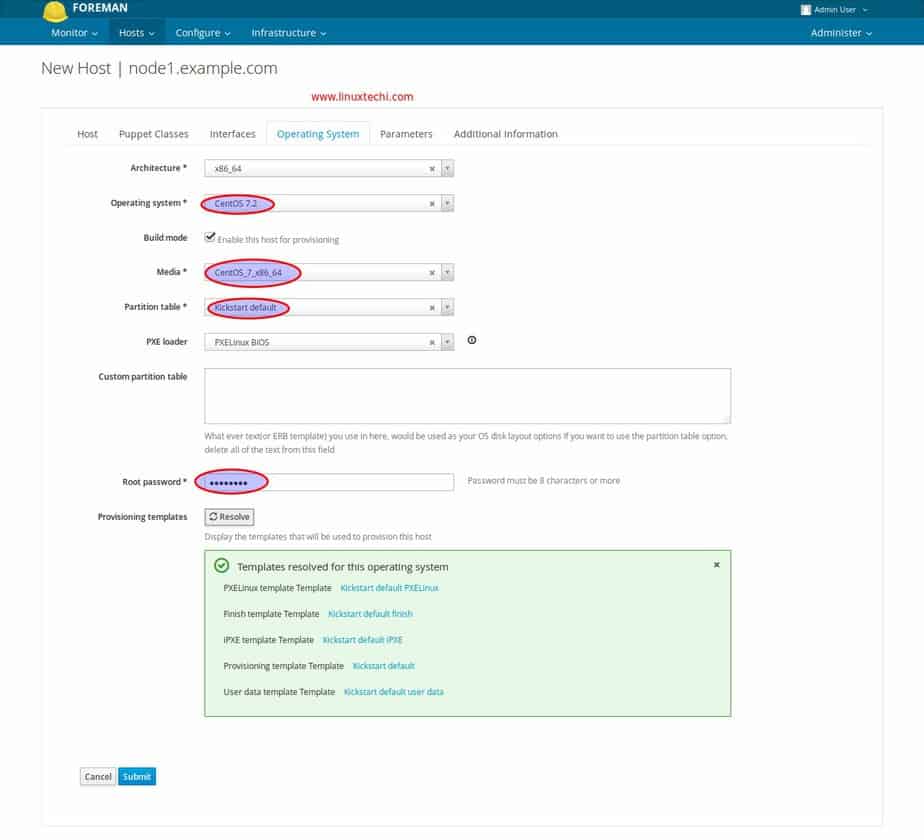
Task: Open the Infrastructure menu
Action: tap(289, 33)
